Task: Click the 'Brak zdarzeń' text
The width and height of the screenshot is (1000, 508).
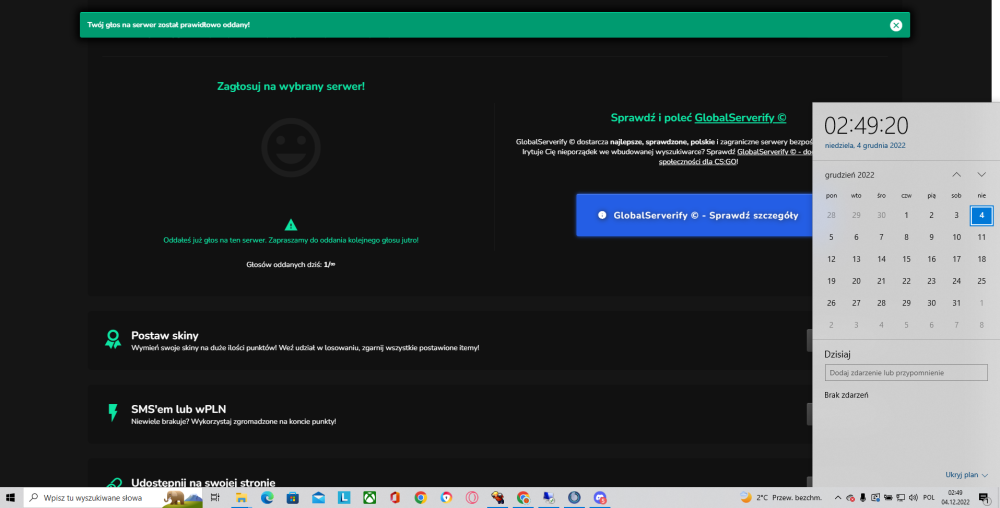Action: point(846,395)
